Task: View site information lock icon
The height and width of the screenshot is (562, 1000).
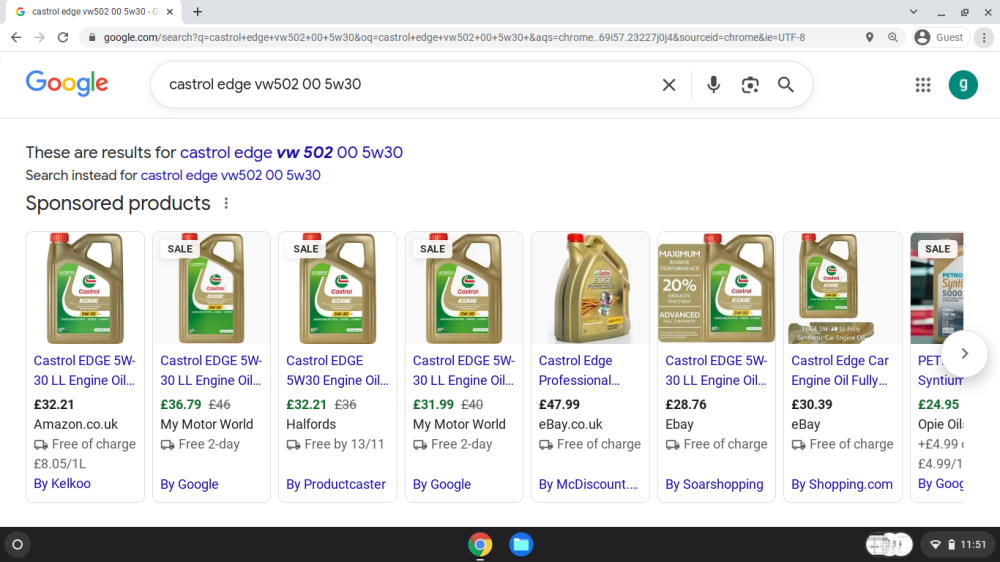Action: [x=92, y=38]
